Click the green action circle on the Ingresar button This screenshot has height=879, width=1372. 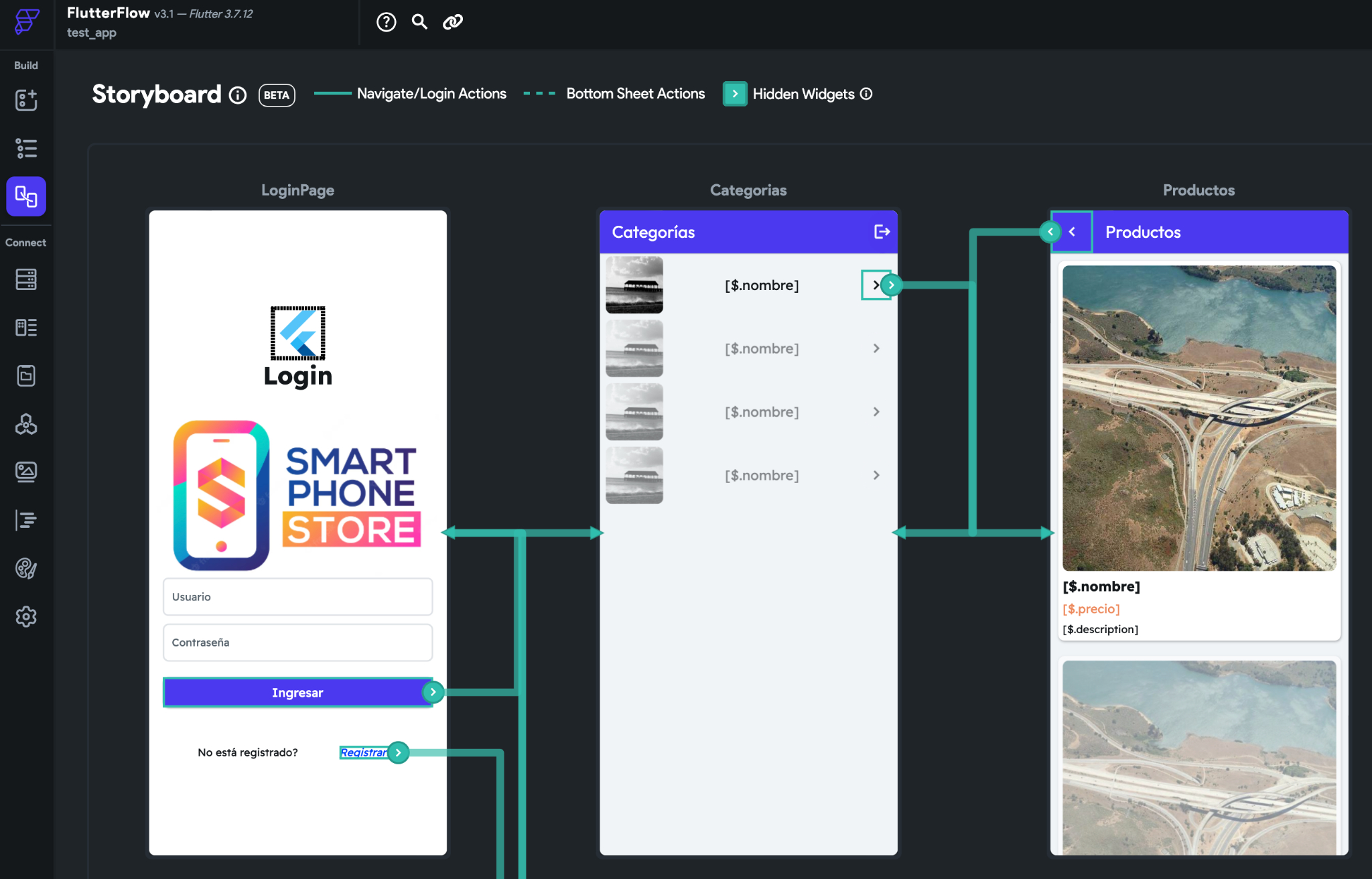pyautogui.click(x=433, y=692)
